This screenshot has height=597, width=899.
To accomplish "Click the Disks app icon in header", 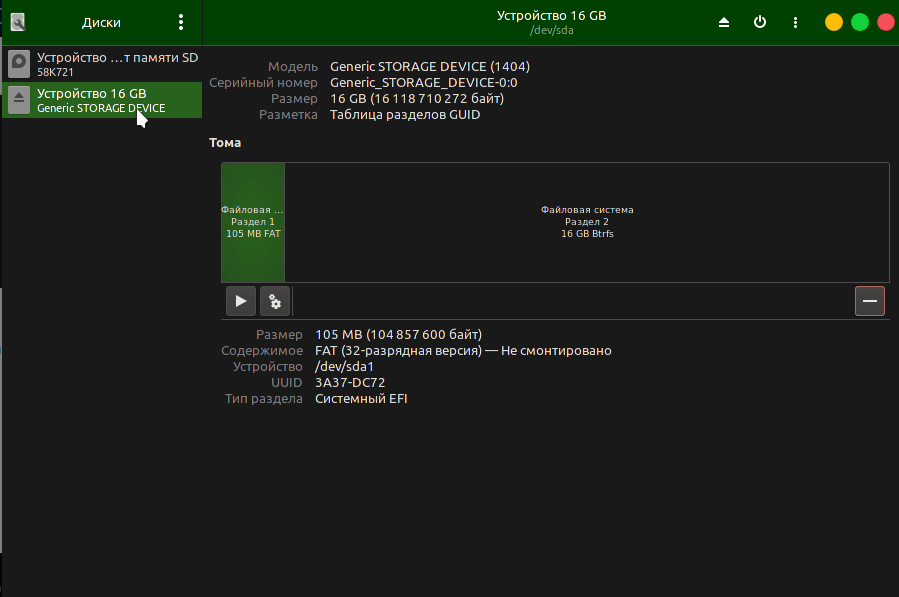I will (x=18, y=22).
